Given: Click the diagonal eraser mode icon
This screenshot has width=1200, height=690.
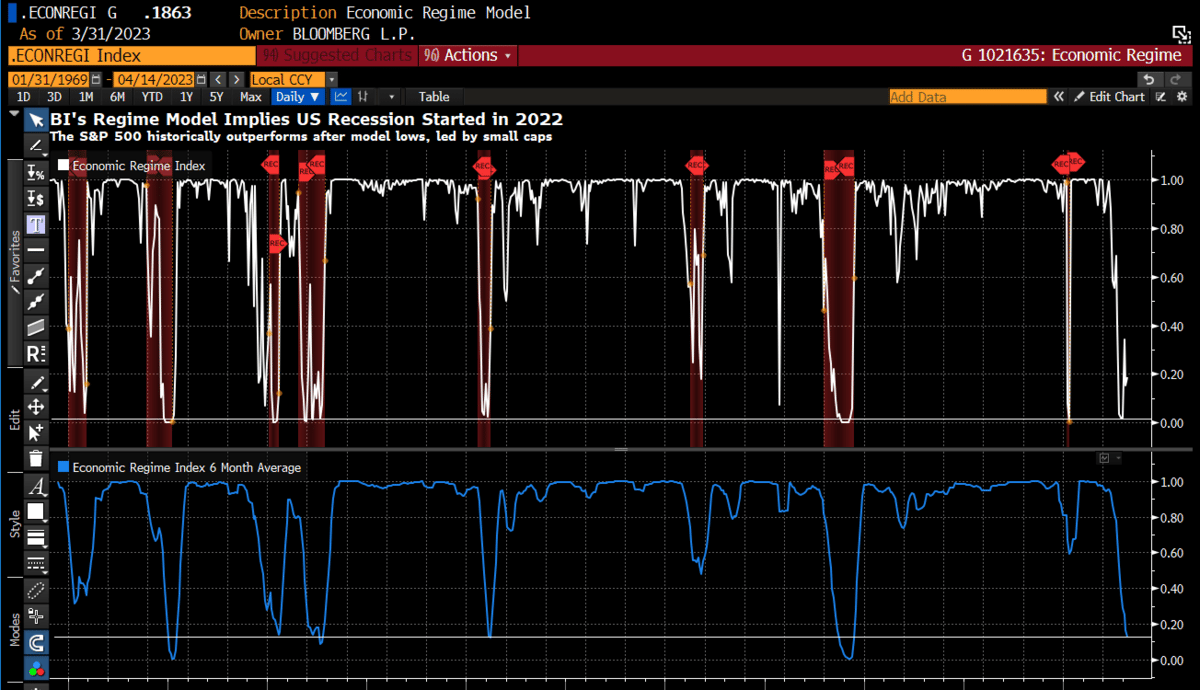Looking at the screenshot, I should (36, 590).
